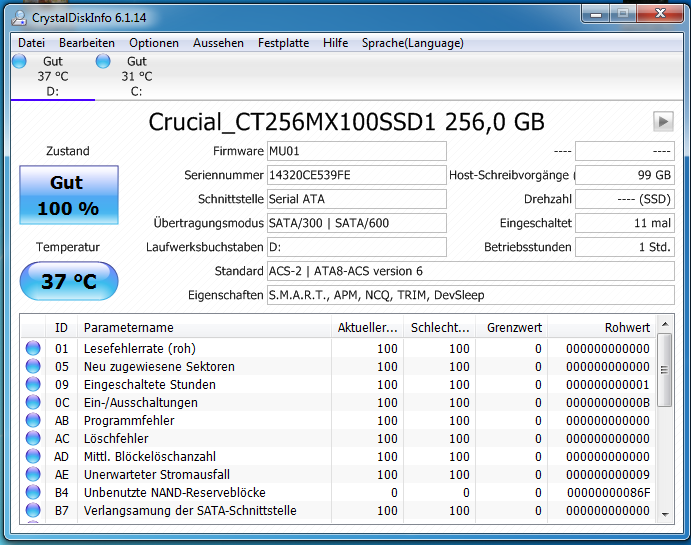Click raw value 00000000000B
Image resolution: width=691 pixels, height=545 pixels.
click(608, 403)
